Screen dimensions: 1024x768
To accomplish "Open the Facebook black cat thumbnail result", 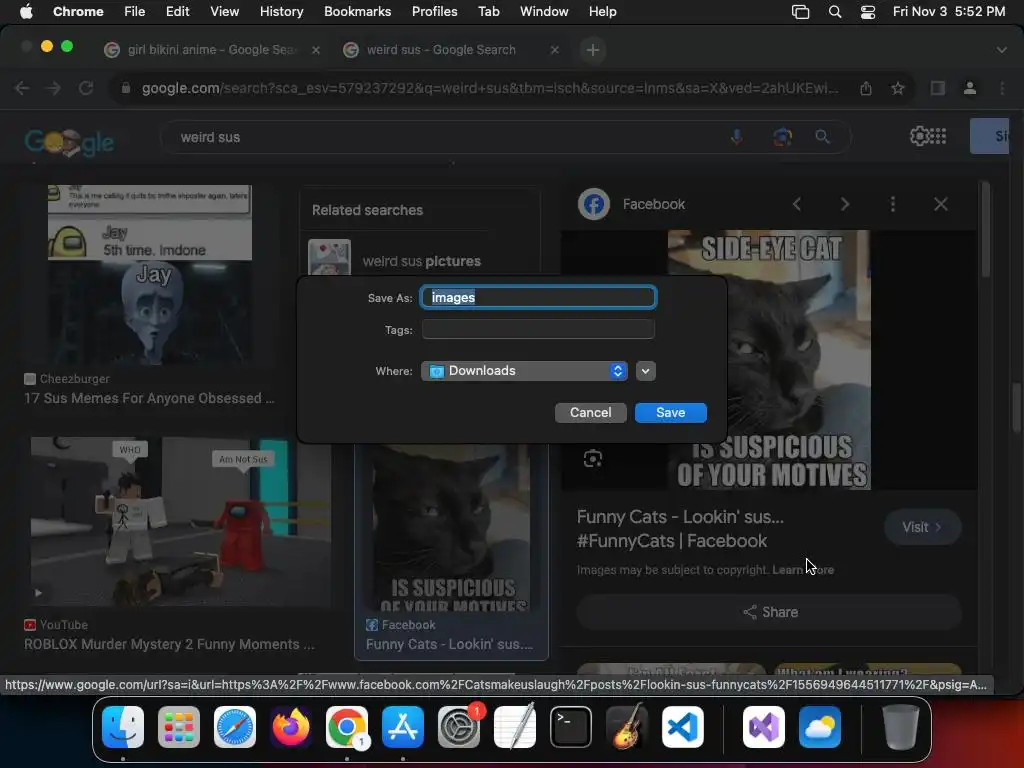I will pyautogui.click(x=451, y=528).
